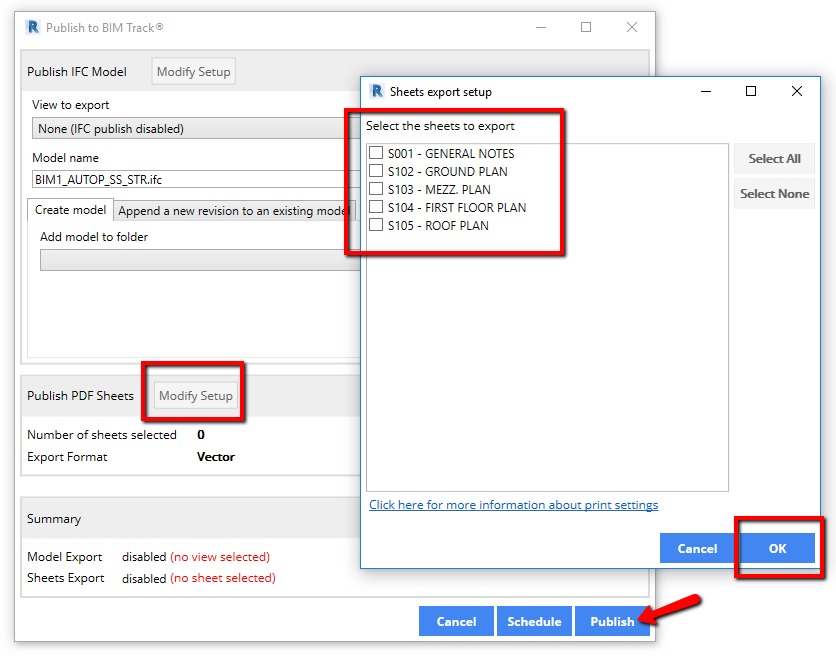
Task: Tick the S103 - MEZZ. PLAN checkbox
Action: coord(376,189)
